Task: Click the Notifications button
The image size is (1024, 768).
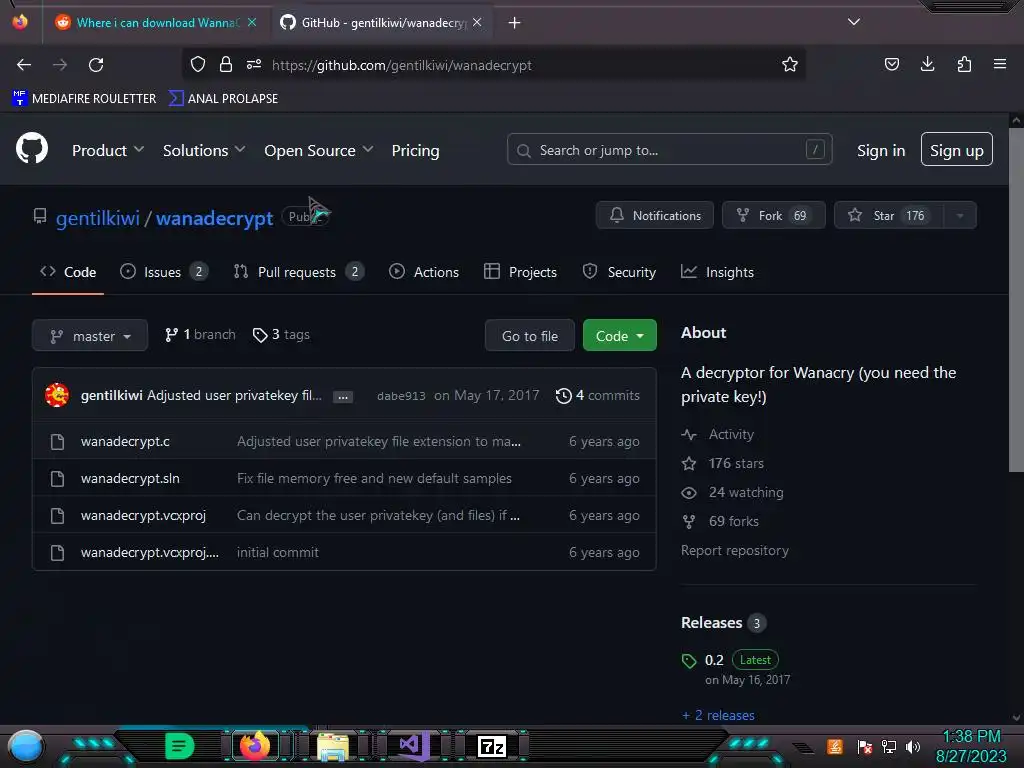Action: tap(655, 216)
